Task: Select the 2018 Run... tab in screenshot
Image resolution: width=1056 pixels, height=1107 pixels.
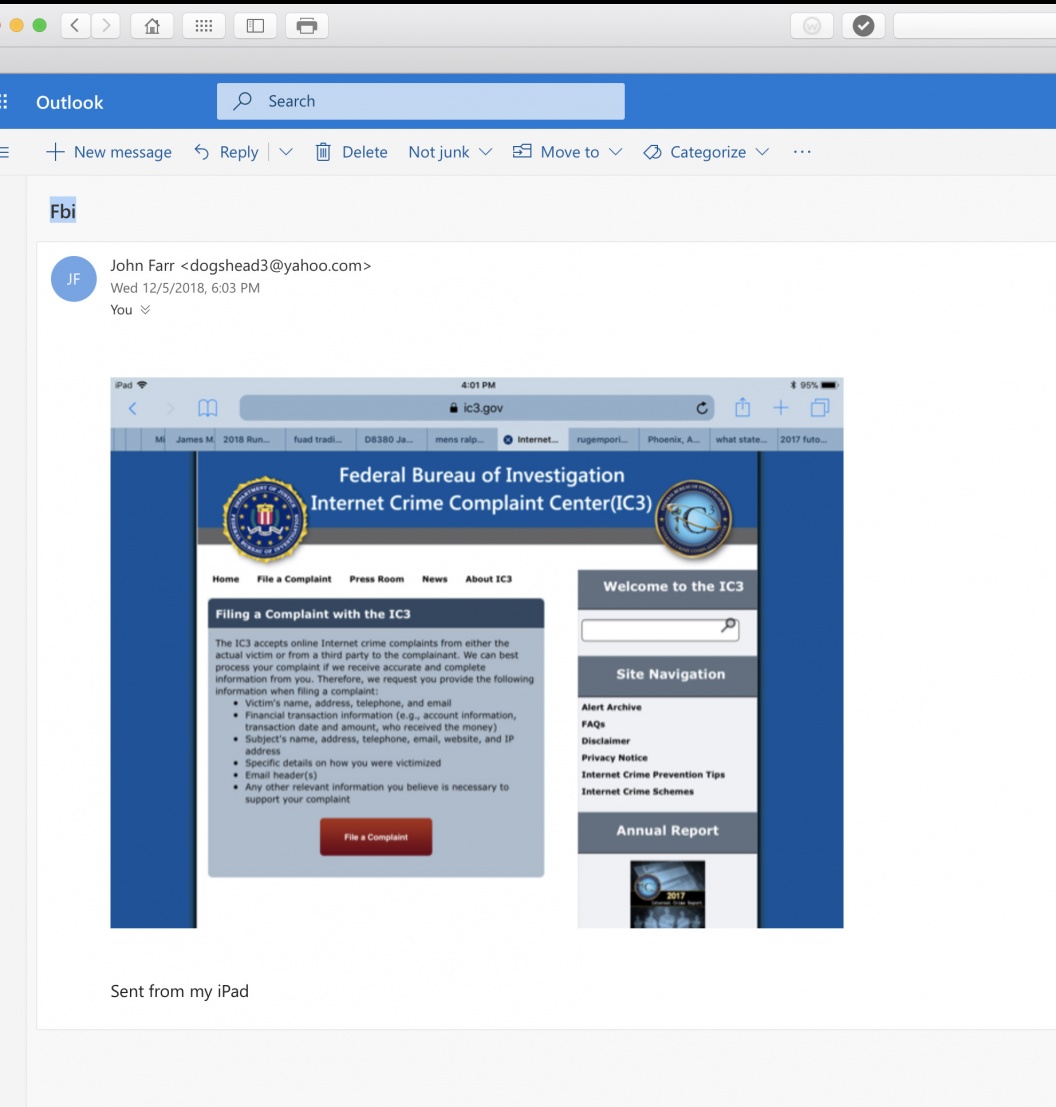Action: pos(250,439)
